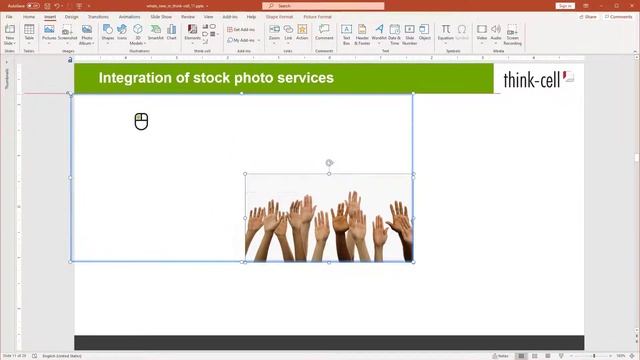Click Get Add-ins
This screenshot has width=640, height=360.
click(241, 29)
